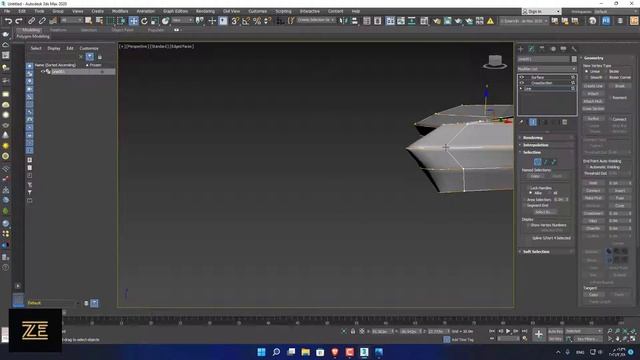
Task: Expand the Rendering rollout
Action: (x=546, y=138)
